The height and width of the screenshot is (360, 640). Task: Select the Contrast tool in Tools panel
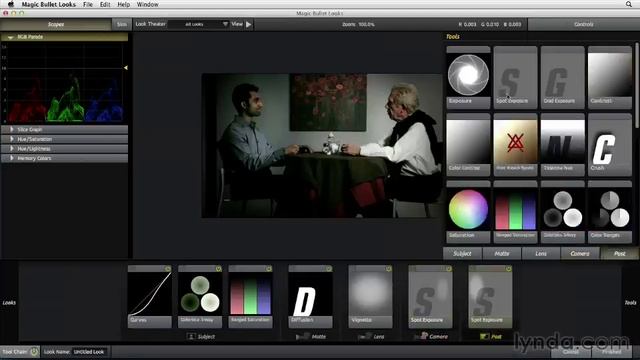(x=610, y=77)
